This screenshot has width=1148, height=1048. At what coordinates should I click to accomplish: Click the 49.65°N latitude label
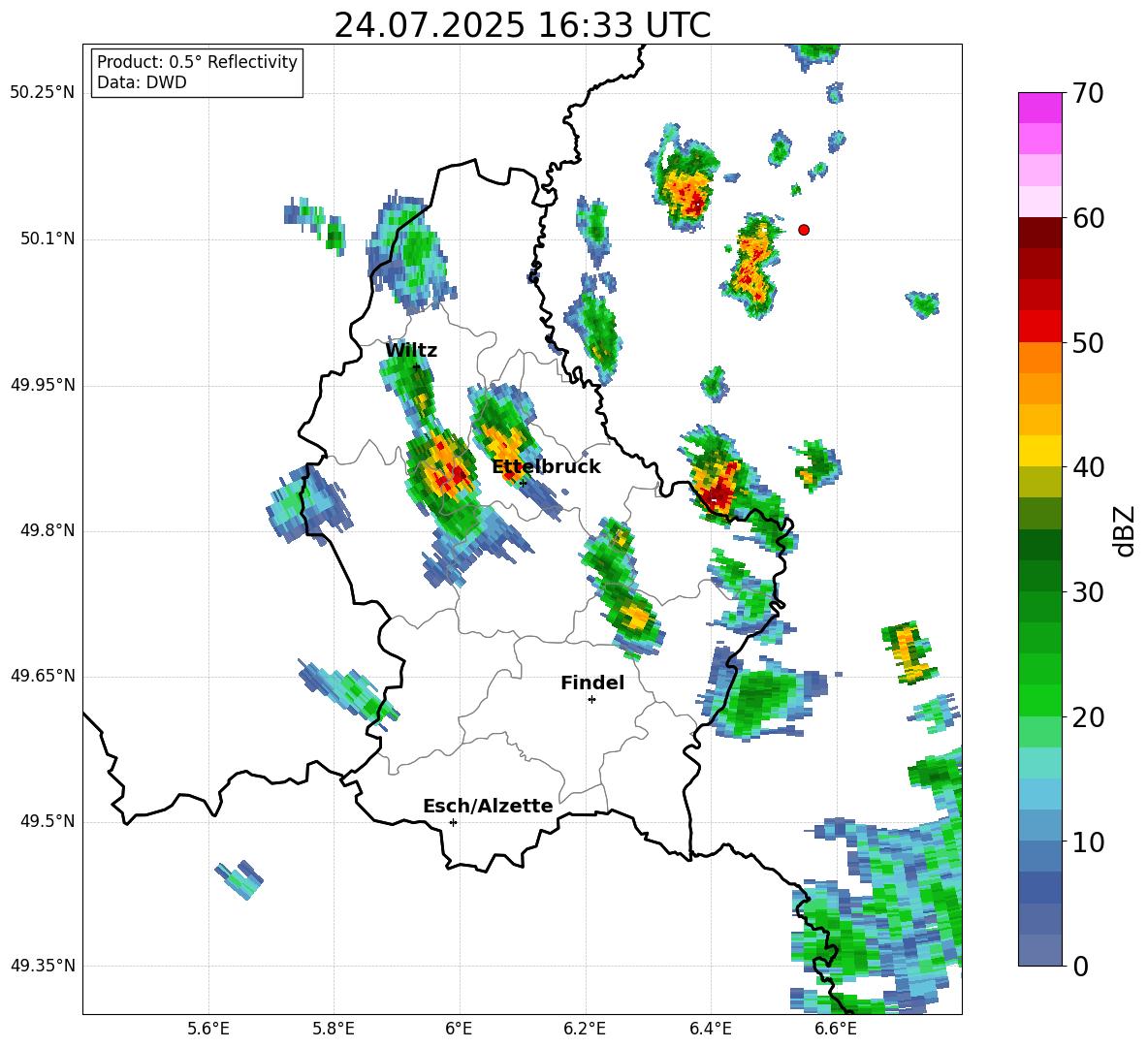[x=43, y=676]
